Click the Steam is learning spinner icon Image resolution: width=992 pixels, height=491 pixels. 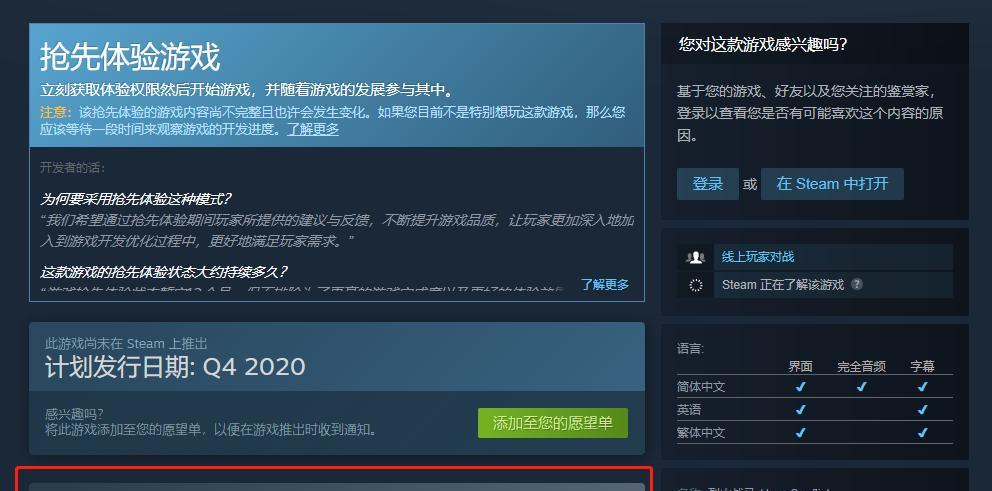695,285
